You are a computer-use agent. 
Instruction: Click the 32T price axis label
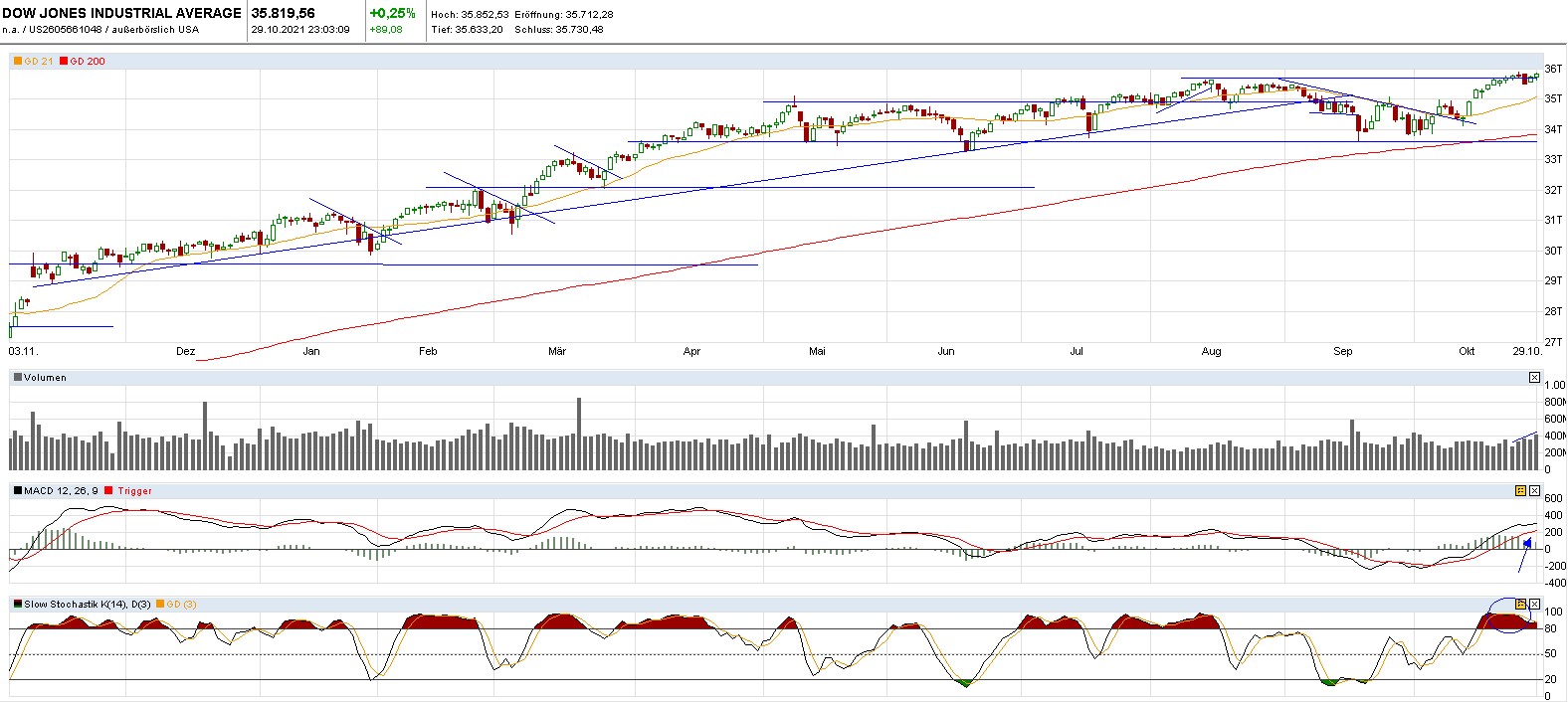click(1553, 191)
